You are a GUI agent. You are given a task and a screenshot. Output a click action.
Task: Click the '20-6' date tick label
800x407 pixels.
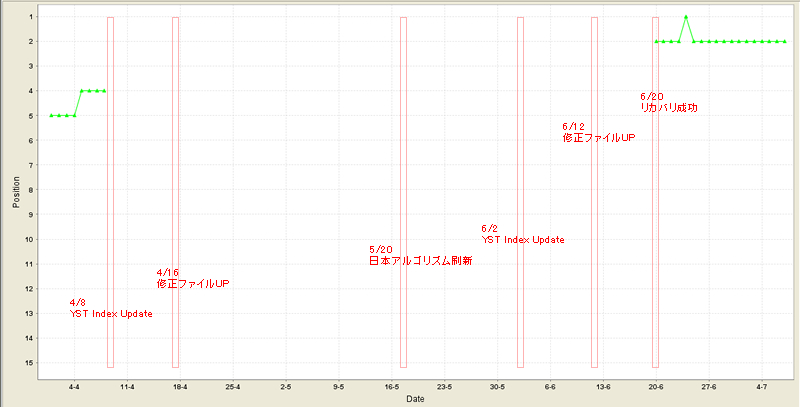click(656, 387)
